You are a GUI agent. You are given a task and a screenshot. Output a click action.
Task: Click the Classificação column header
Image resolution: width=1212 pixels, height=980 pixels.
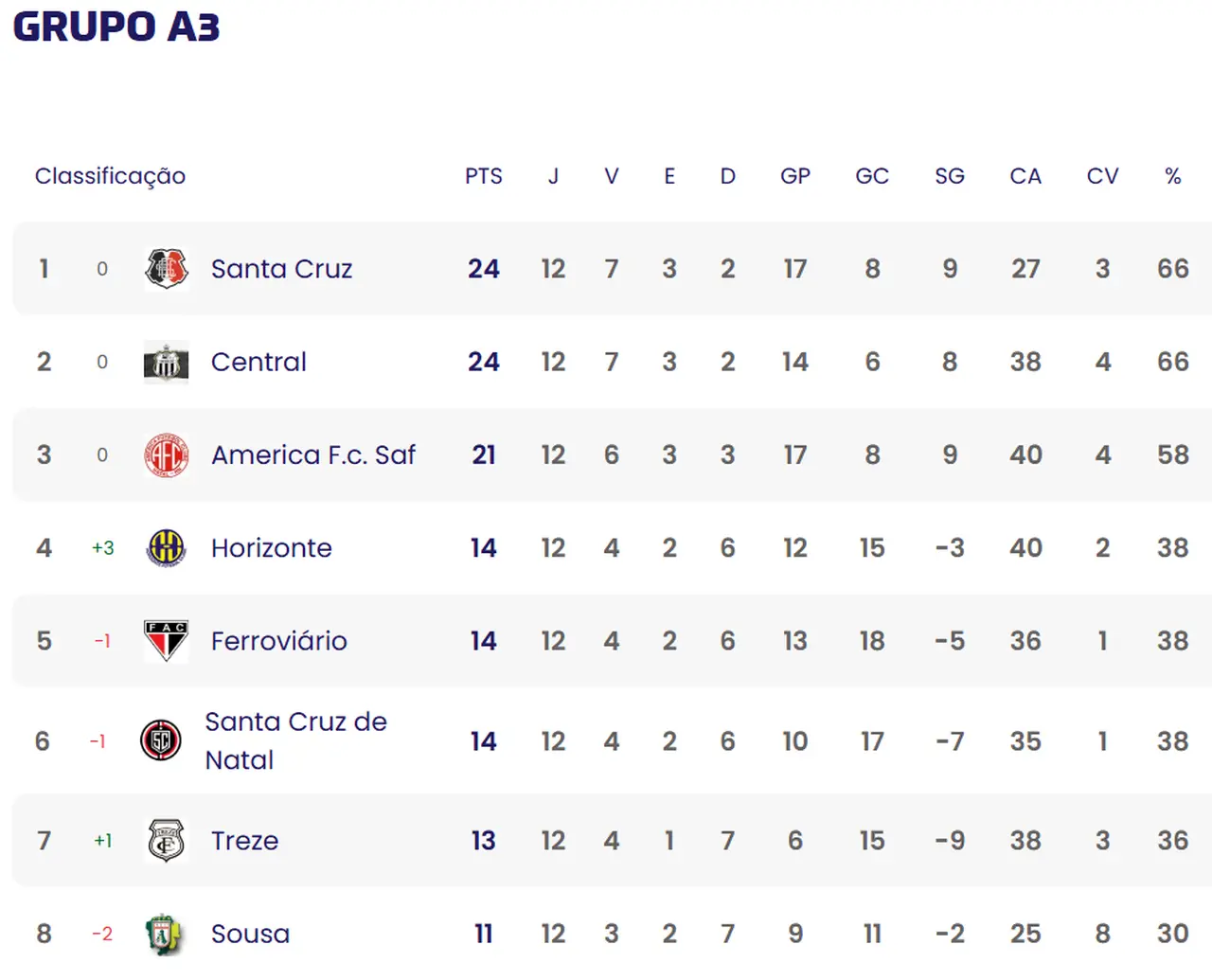point(110,176)
